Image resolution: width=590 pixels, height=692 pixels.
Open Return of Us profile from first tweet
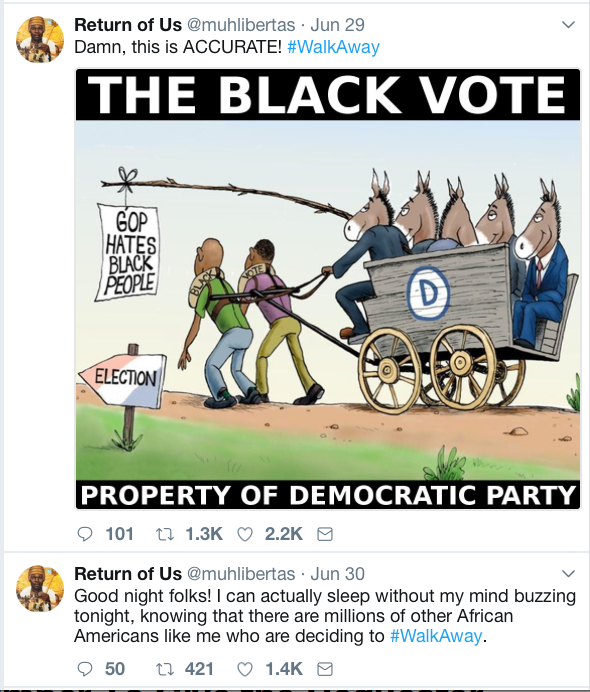pos(128,25)
